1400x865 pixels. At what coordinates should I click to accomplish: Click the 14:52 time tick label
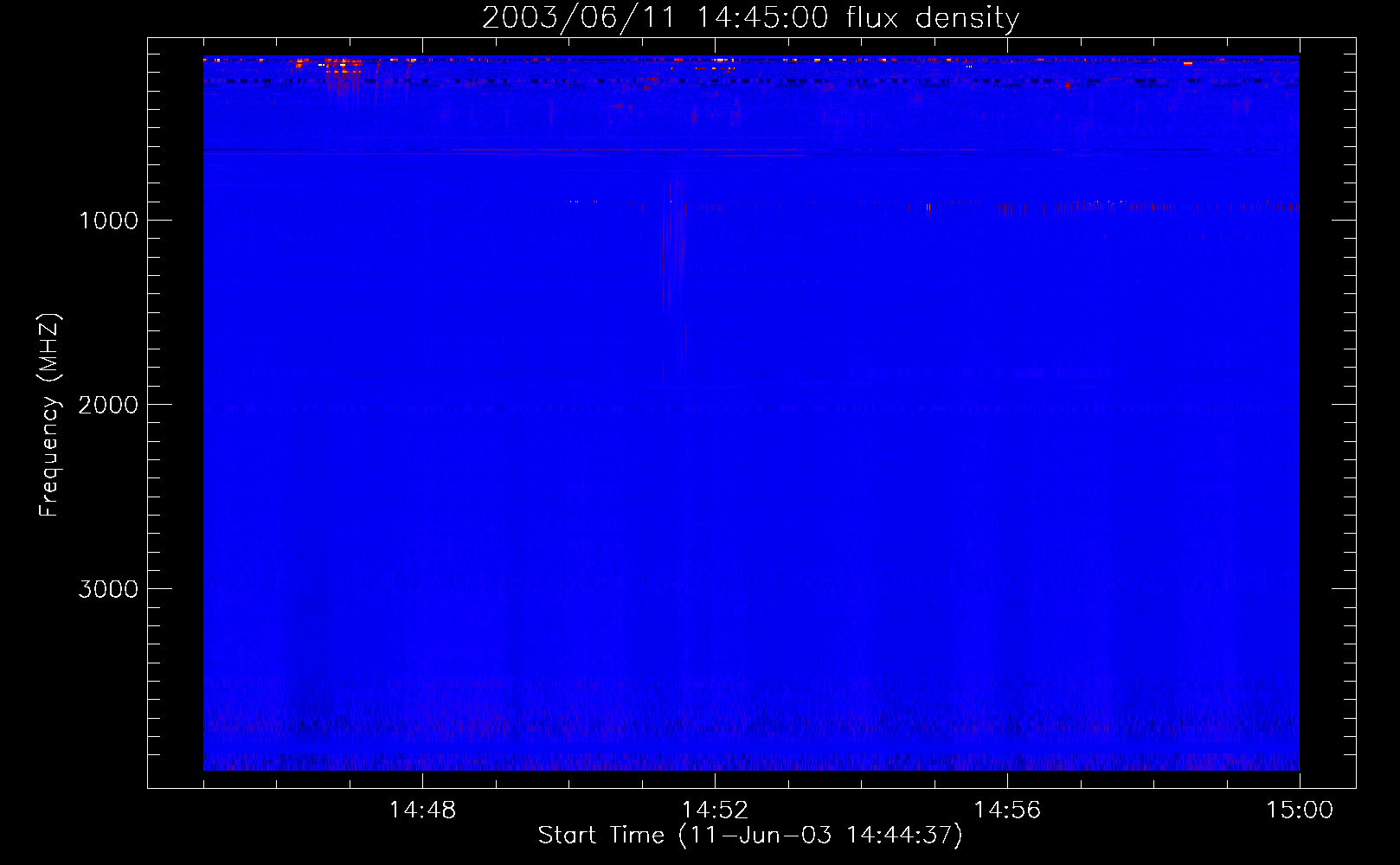coord(715,811)
